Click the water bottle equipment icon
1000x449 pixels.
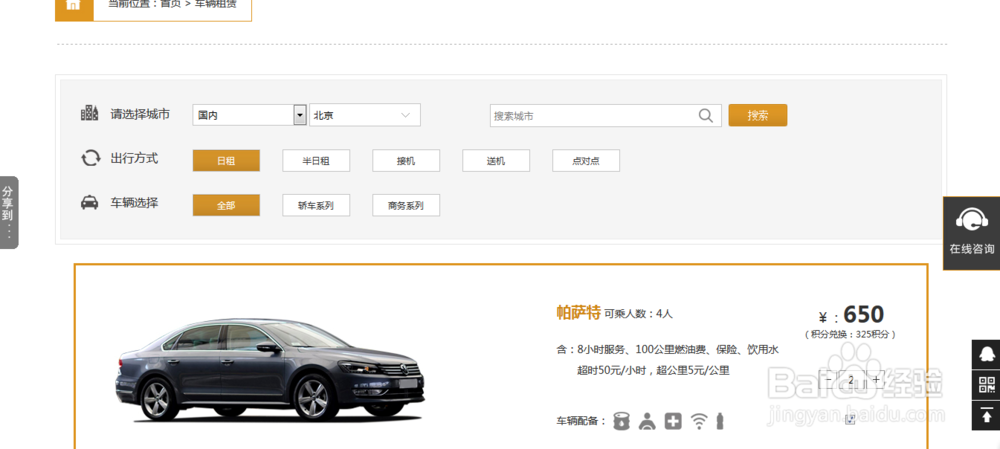click(x=720, y=421)
